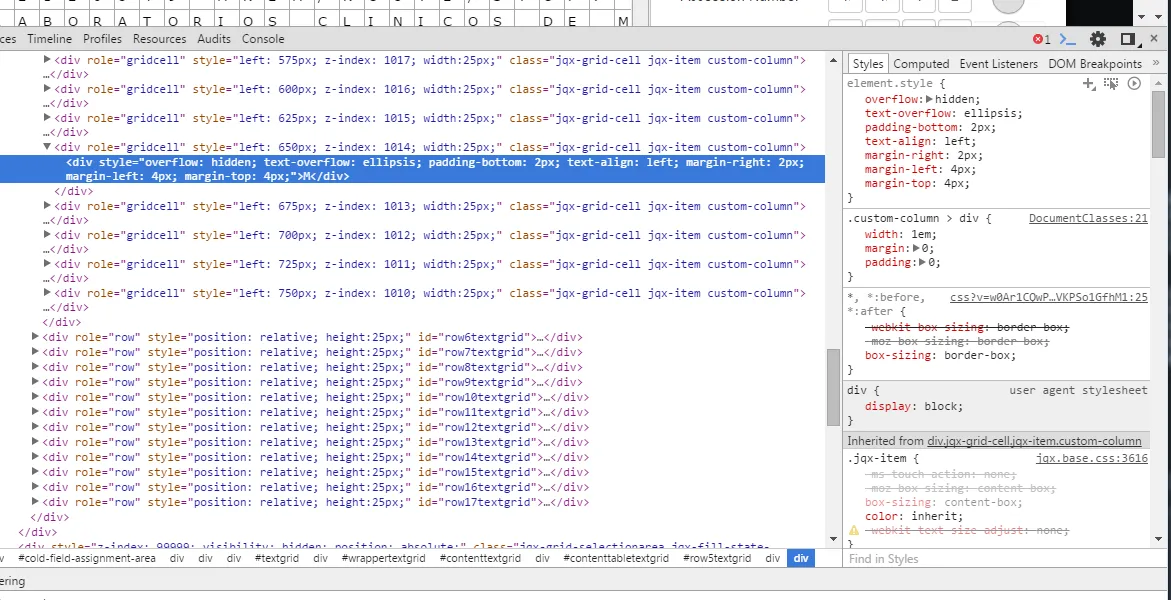This screenshot has width=1171, height=600.
Task: Expand gridcell div with z-index 1011
Action: 47,264
